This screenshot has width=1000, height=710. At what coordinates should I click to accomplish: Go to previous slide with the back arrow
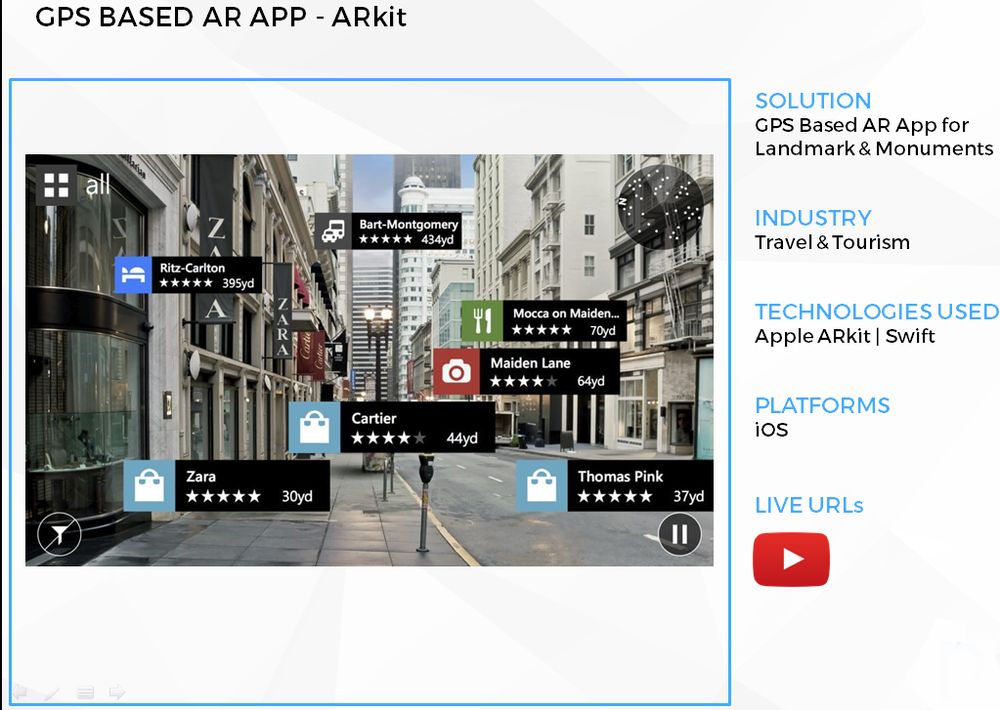20,692
